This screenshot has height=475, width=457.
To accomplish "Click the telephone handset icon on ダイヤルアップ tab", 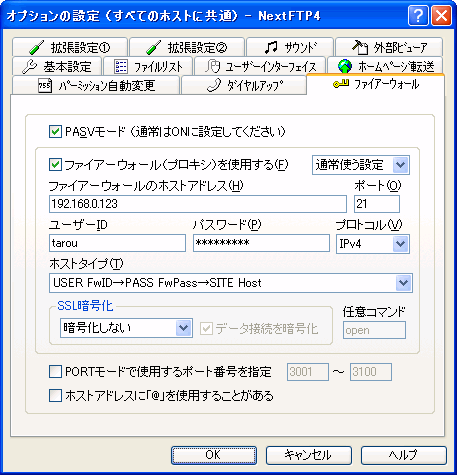I will (214, 85).
